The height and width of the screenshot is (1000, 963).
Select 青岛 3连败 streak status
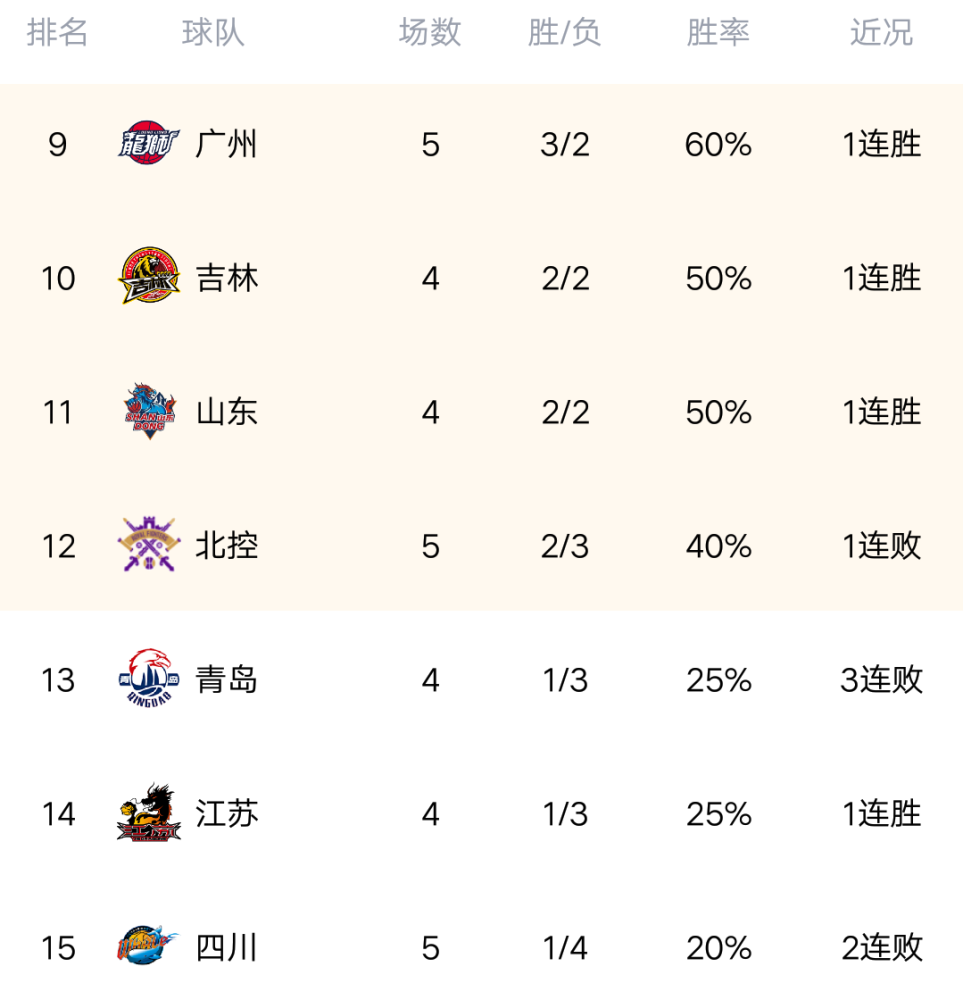tap(882, 680)
